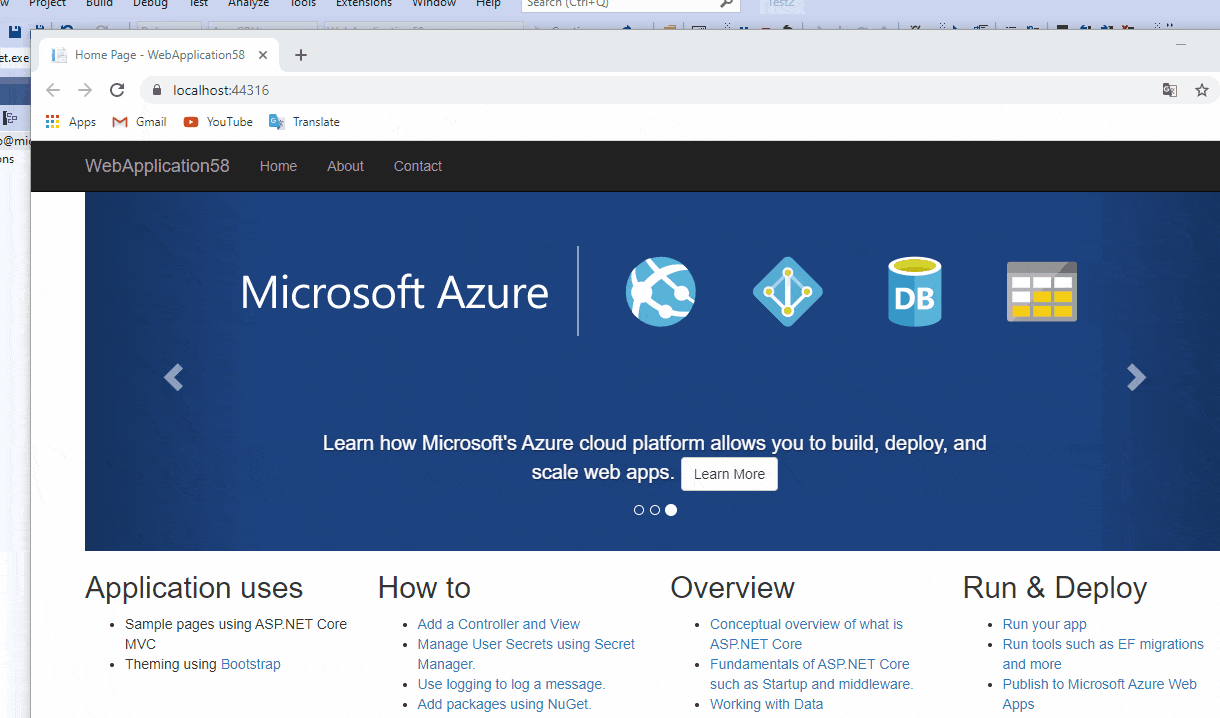Click the Application uses heading
The height and width of the screenshot is (718, 1220).
[194, 588]
